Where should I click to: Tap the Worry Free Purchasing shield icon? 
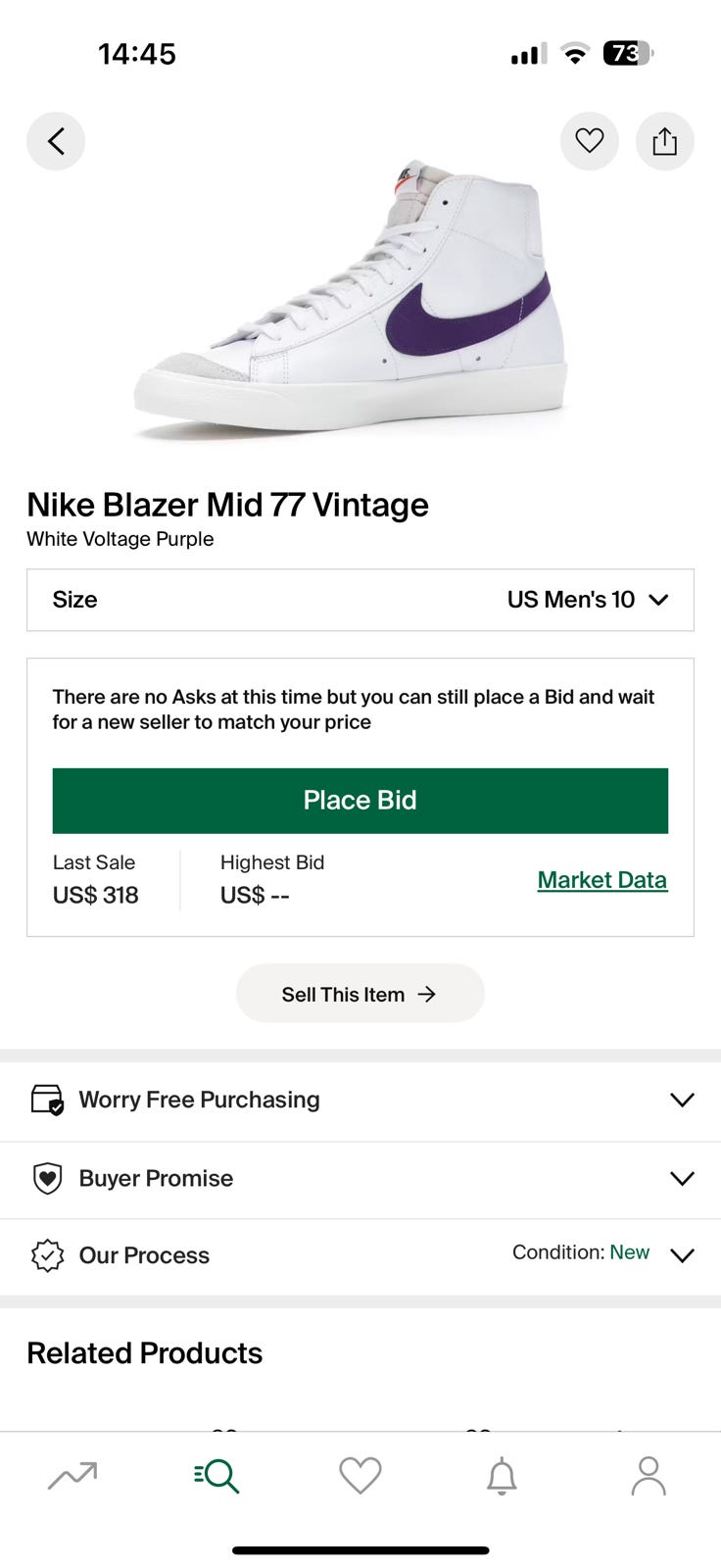[x=47, y=1100]
